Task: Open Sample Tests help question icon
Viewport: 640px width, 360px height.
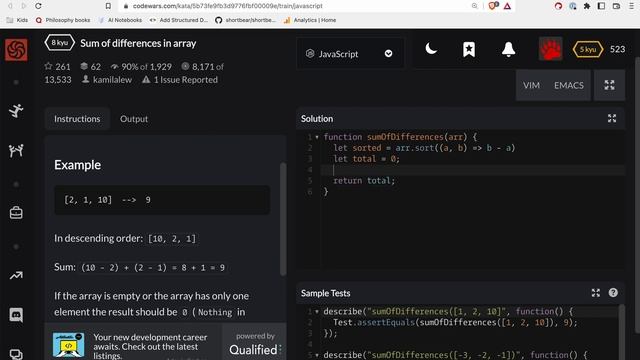Action: click(613, 293)
